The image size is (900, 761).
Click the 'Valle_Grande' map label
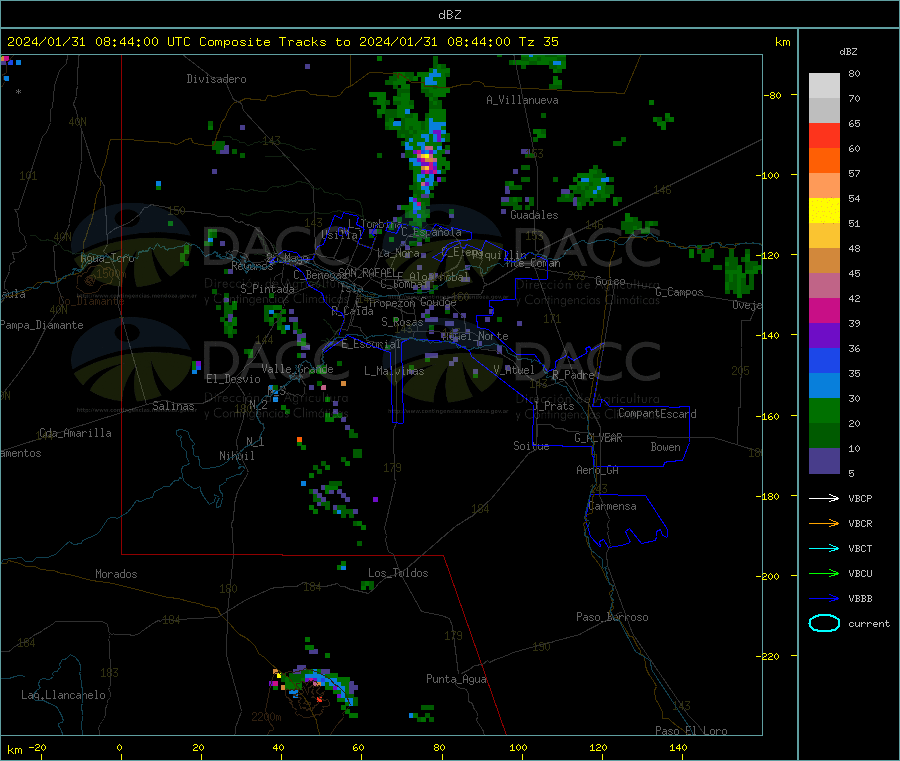pyautogui.click(x=297, y=368)
